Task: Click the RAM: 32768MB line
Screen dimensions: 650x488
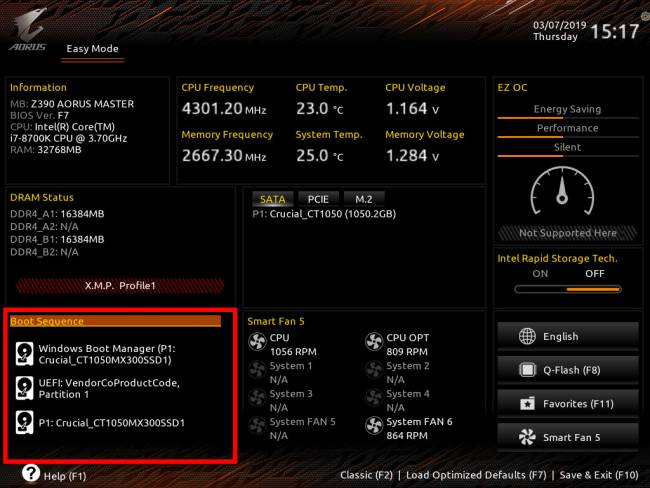Action: tap(46, 150)
